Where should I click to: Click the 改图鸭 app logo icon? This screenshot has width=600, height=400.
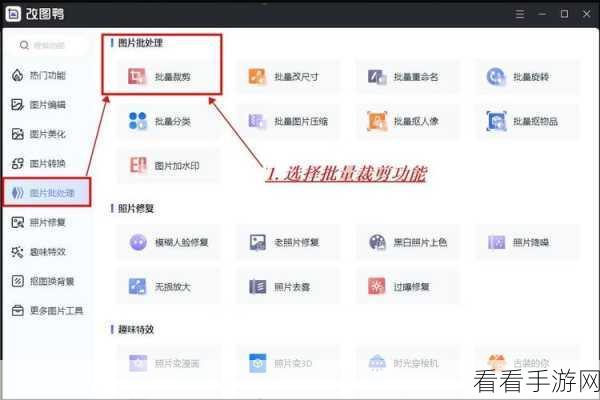click(x=13, y=14)
